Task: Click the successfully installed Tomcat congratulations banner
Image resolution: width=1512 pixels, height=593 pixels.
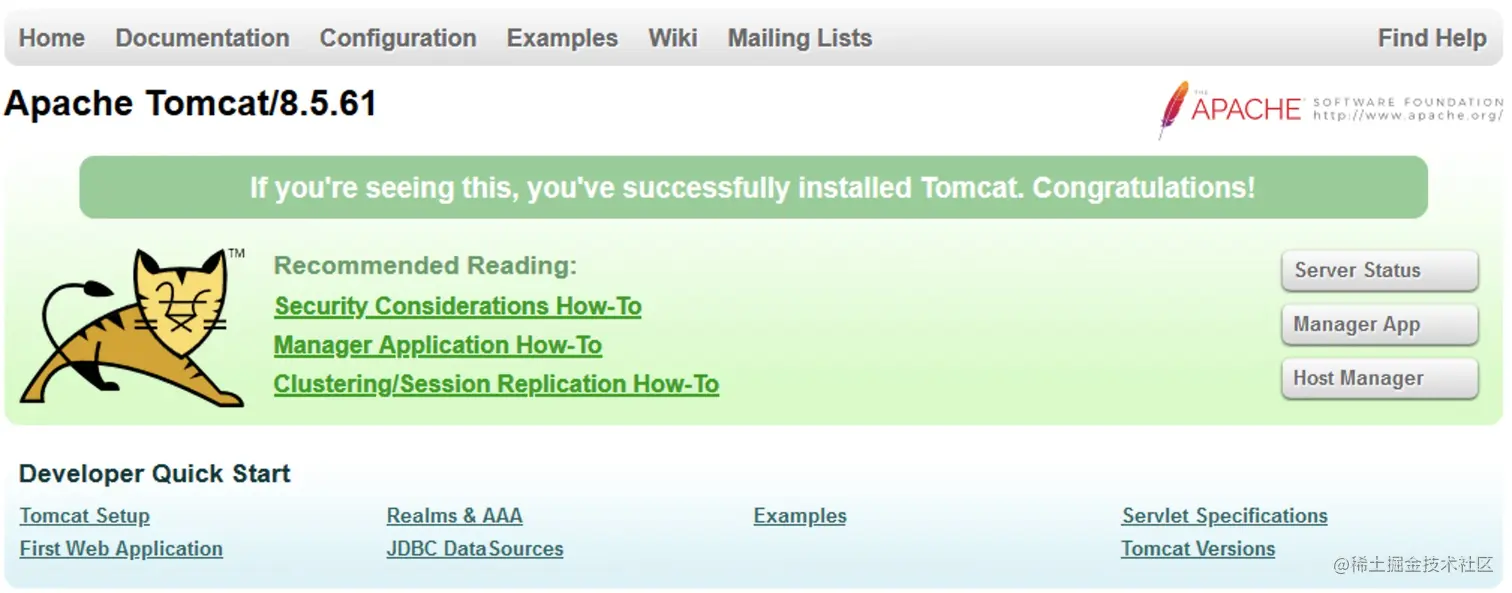Action: pyautogui.click(x=753, y=187)
